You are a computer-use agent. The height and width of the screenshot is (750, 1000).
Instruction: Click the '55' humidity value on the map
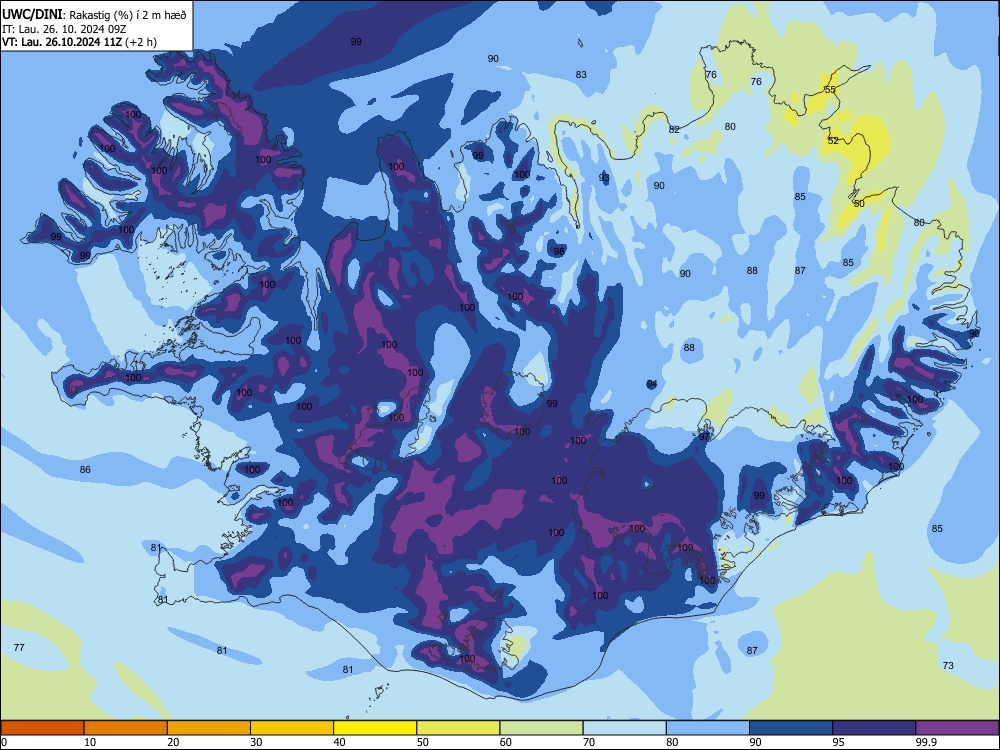point(830,90)
